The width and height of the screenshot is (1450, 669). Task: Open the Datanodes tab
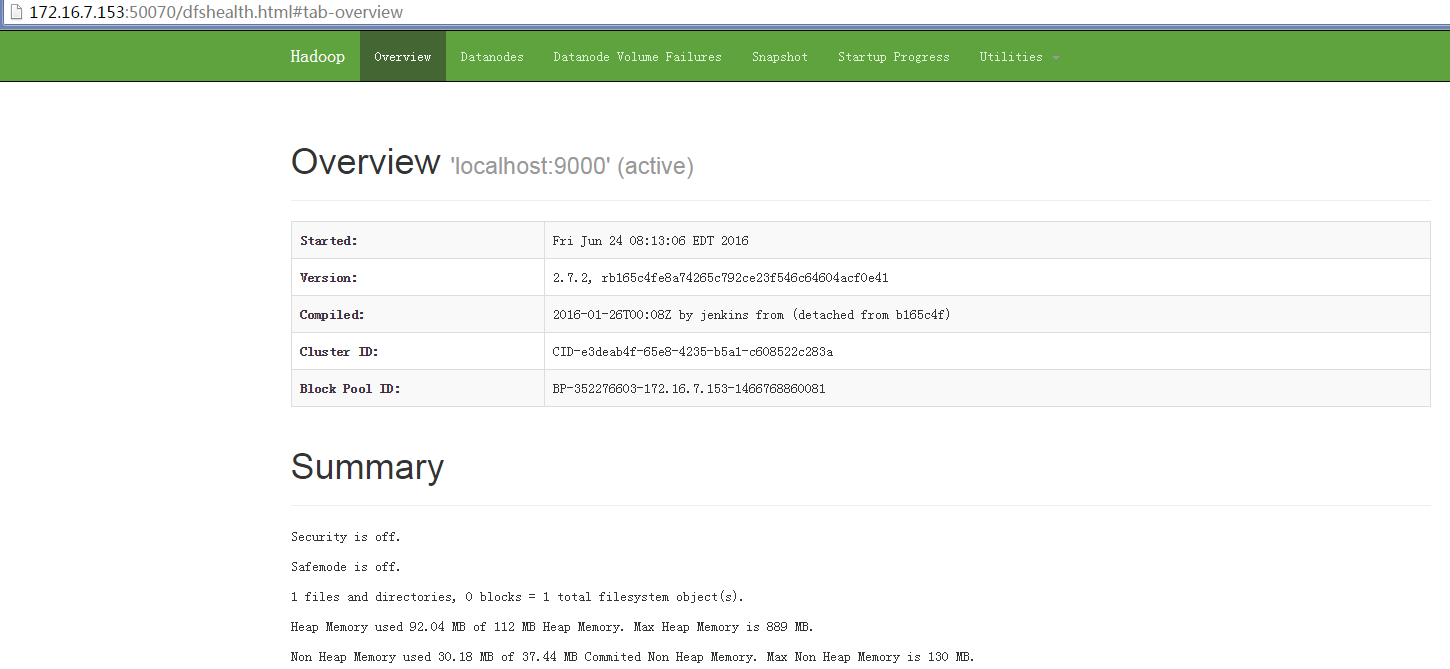492,57
